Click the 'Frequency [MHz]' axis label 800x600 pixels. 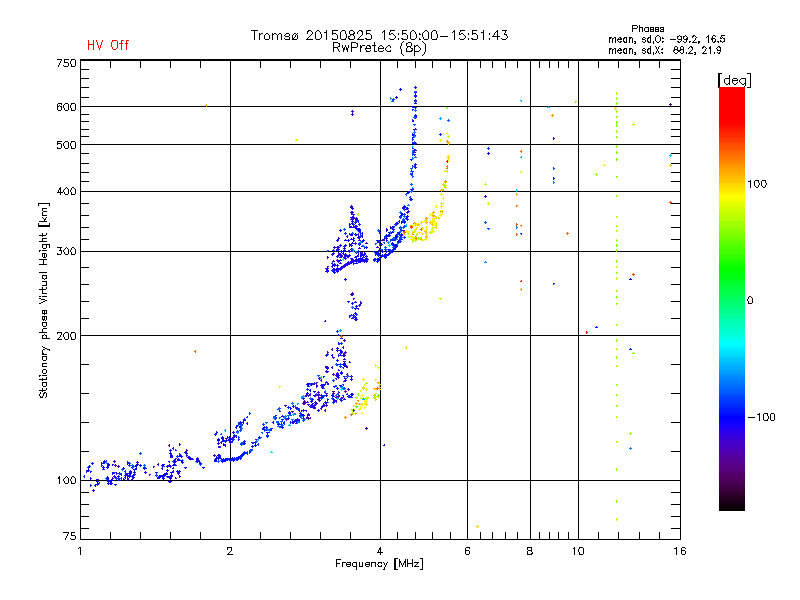point(379,564)
